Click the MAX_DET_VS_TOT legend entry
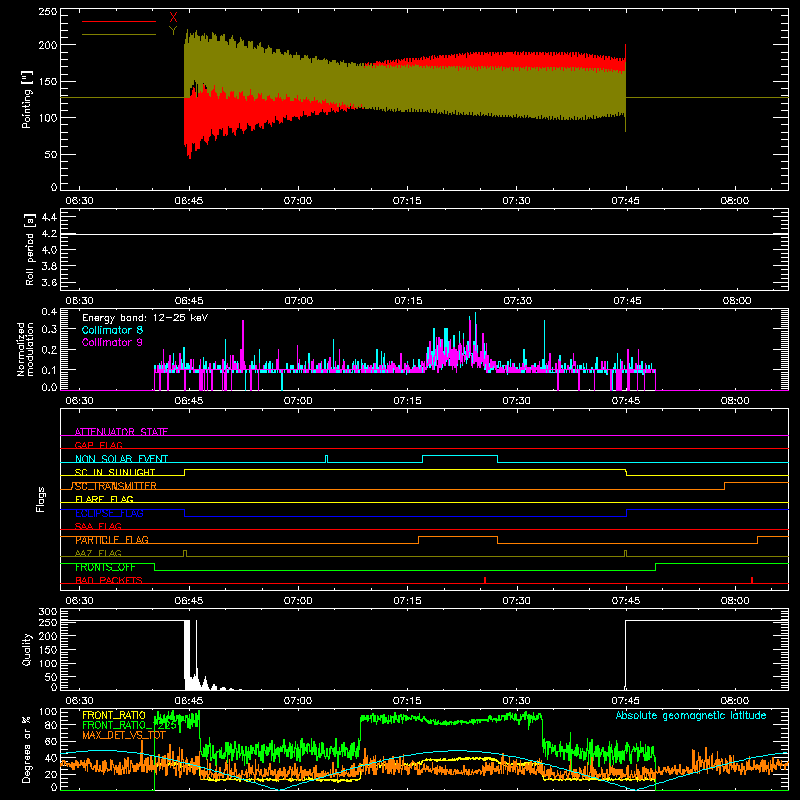Image resolution: width=800 pixels, height=800 pixels. tap(124, 735)
